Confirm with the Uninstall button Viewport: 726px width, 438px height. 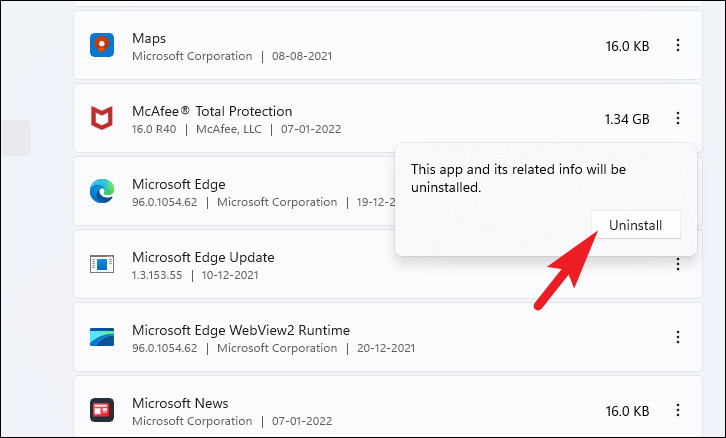pyautogui.click(x=636, y=225)
